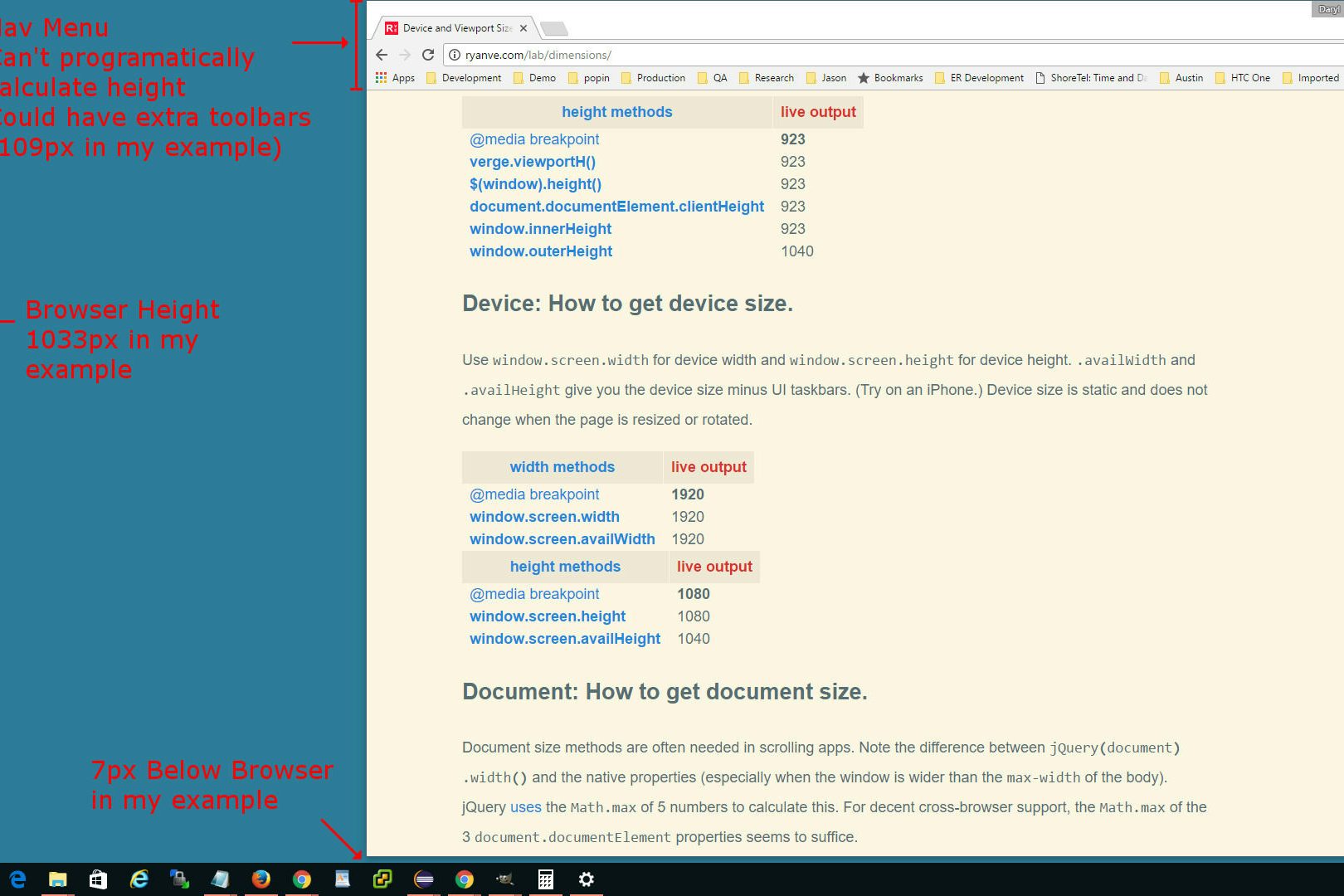1344x896 pixels.
Task: Open the window.screen.availWidth link
Action: 562,539
